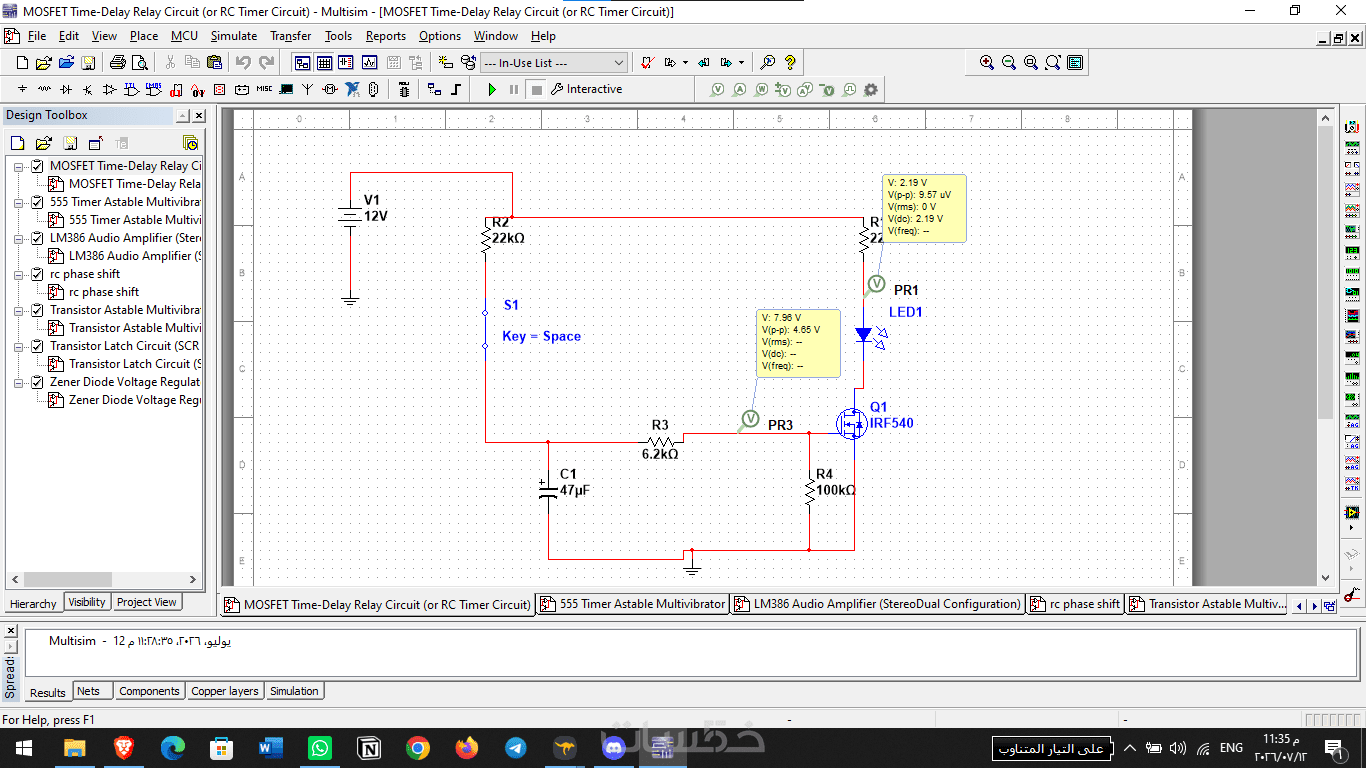Click the Electrical Rules Check icon
The height and width of the screenshot is (768, 1366).
(x=647, y=62)
